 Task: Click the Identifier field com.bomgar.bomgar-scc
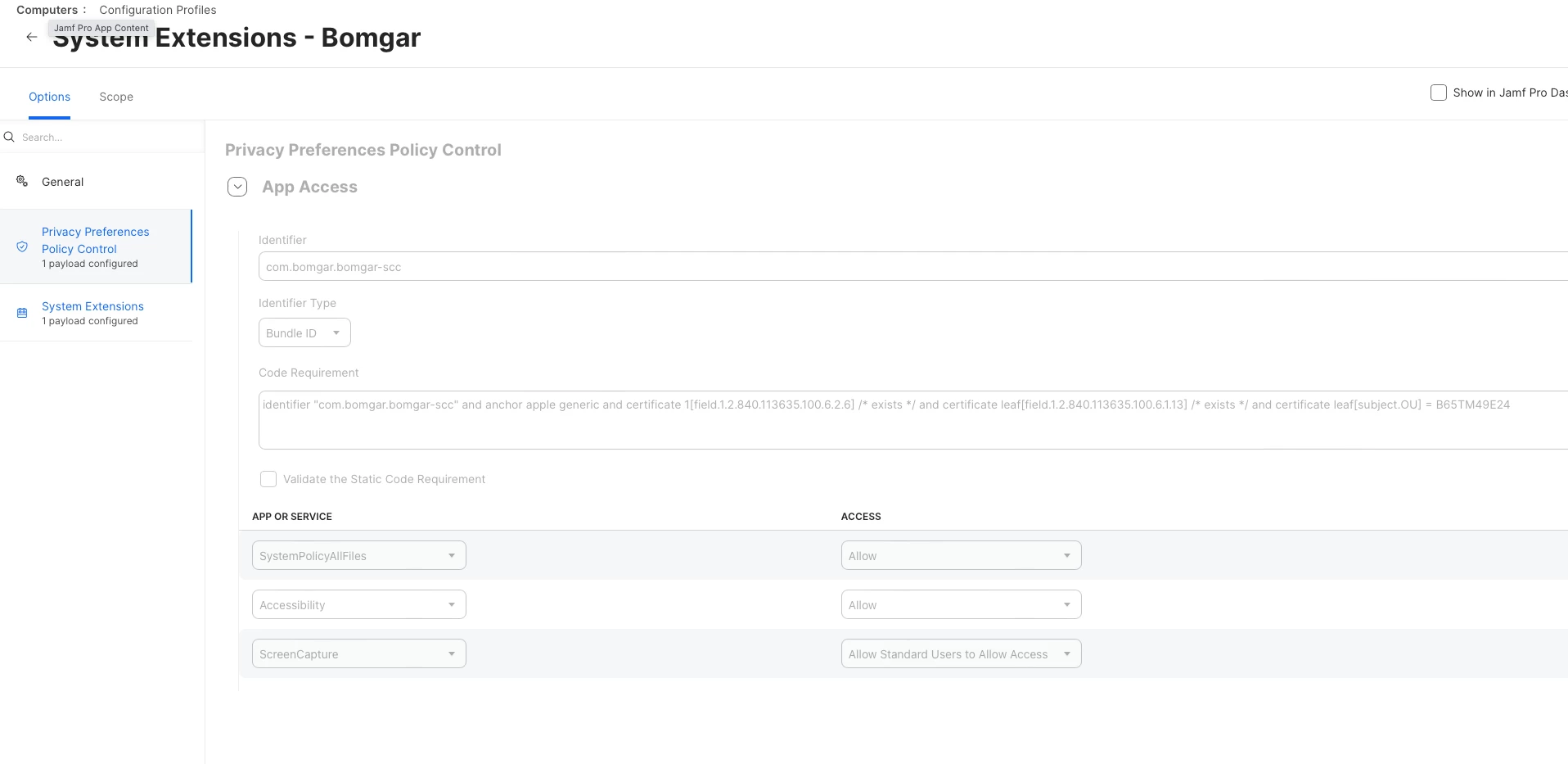(x=913, y=266)
